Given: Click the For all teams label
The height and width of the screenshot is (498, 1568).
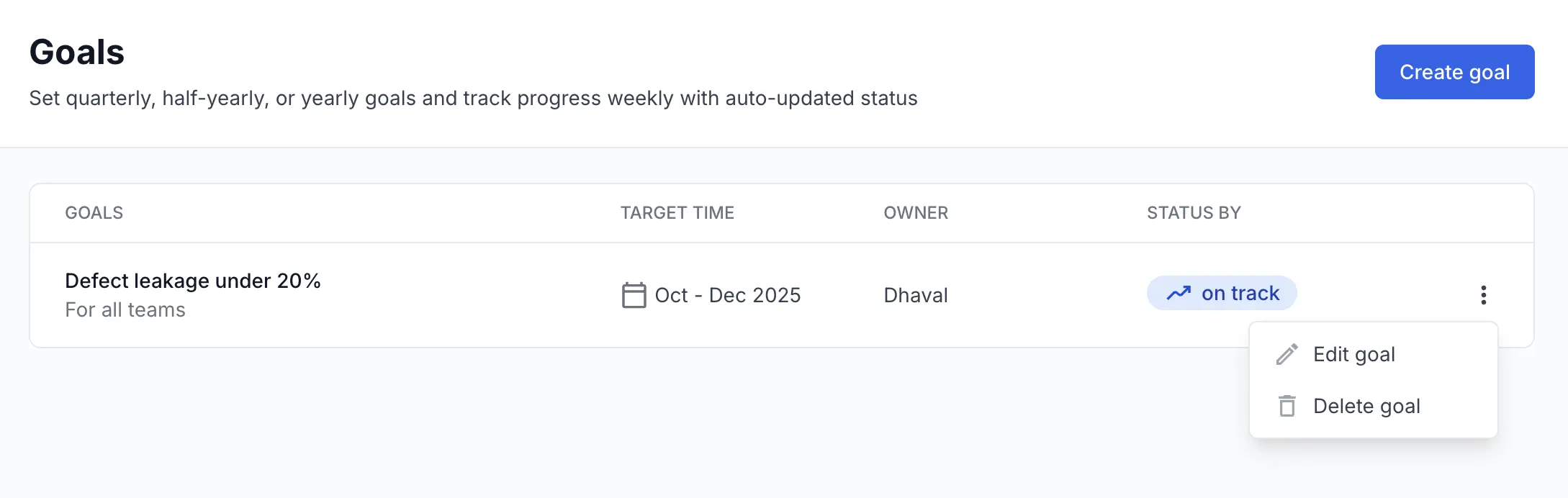Looking at the screenshot, I should pos(125,310).
